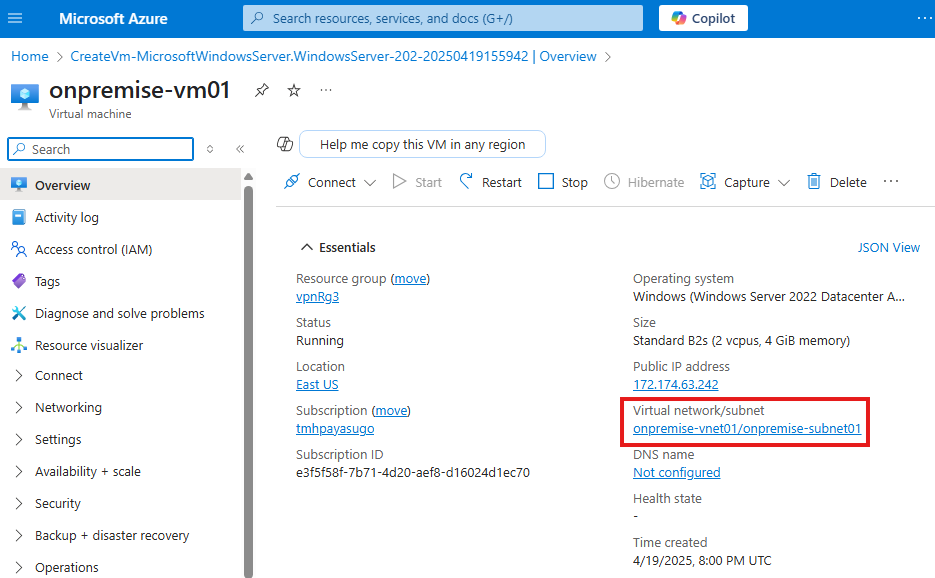Open tmhpayasugo subscription link
Viewport: 935px width, 578px height.
335,429
